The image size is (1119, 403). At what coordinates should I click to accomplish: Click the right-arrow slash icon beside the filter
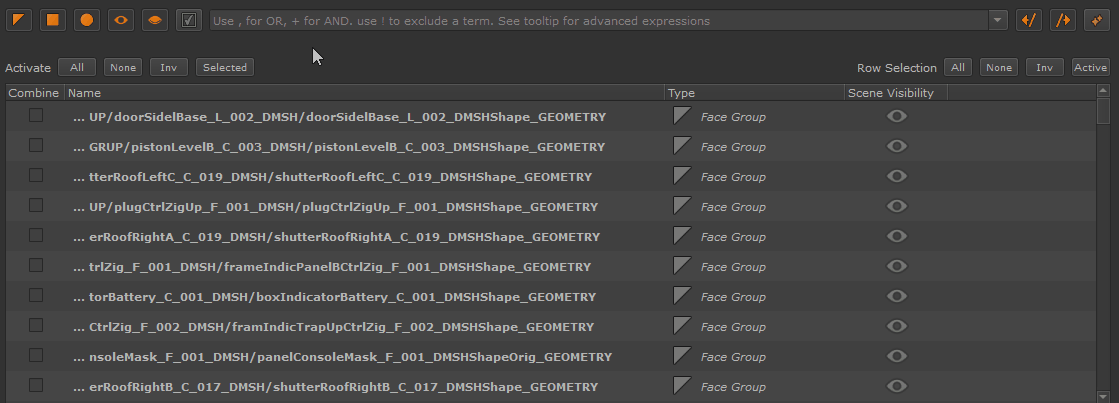point(1062,20)
